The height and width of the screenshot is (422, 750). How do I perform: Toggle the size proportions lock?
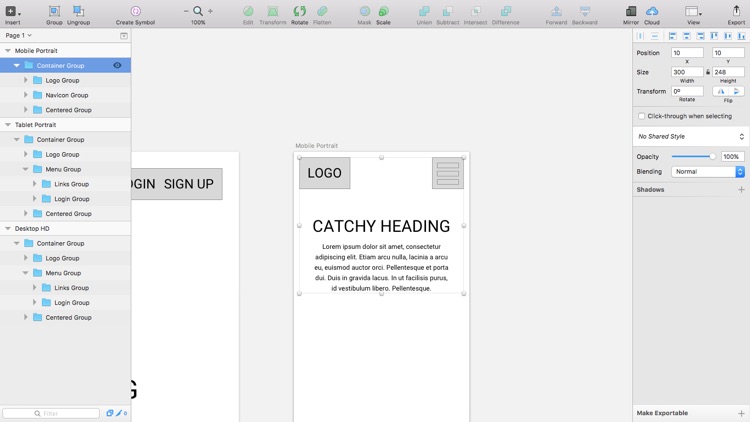[x=708, y=72]
